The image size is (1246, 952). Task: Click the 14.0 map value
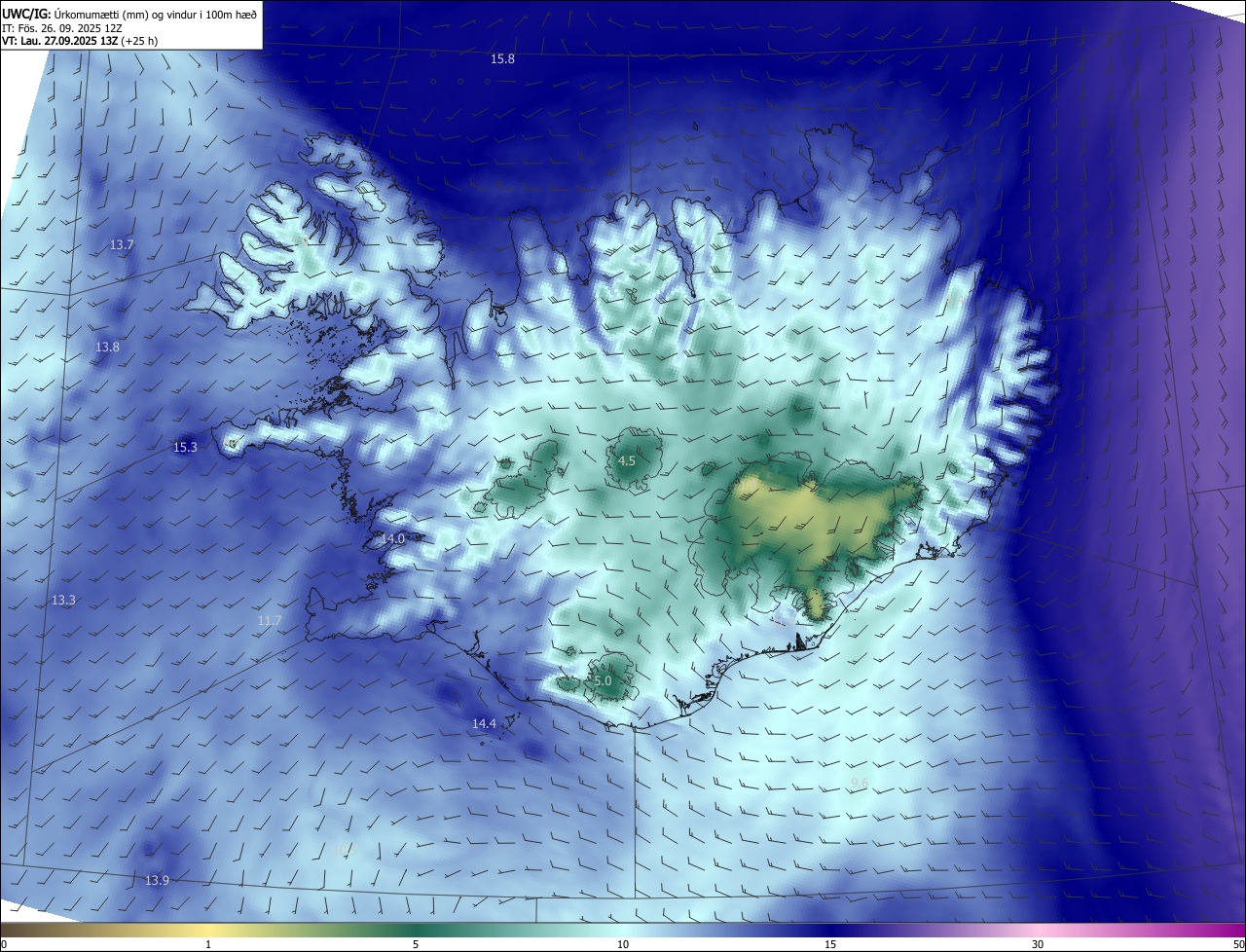pyautogui.click(x=392, y=539)
